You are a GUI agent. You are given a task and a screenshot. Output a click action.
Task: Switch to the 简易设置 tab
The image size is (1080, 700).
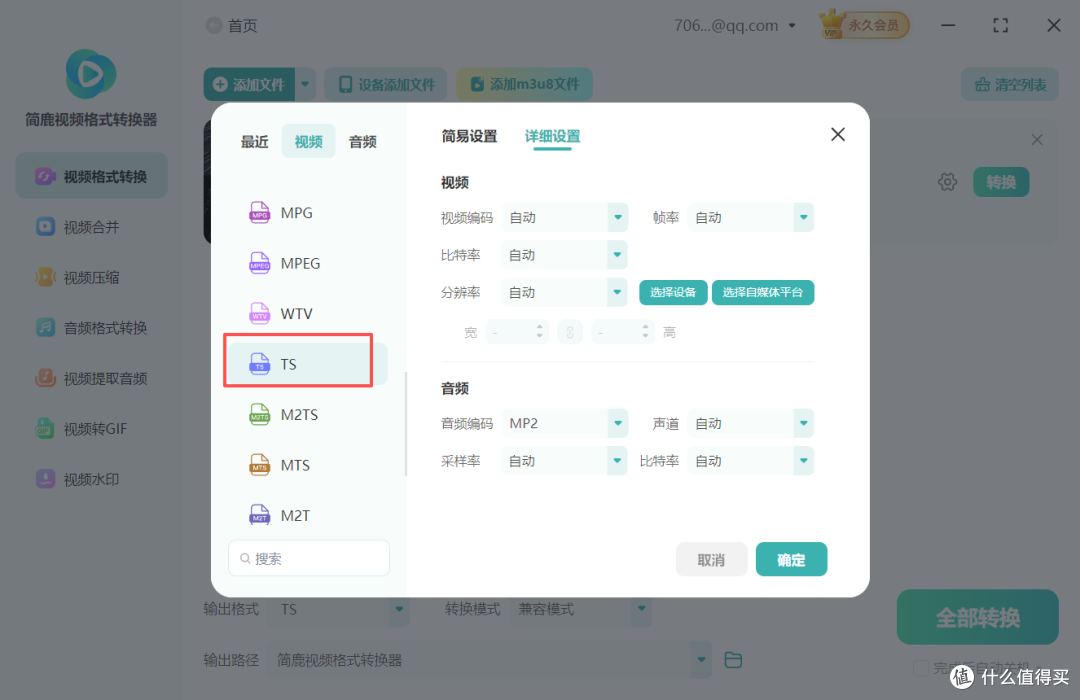pos(469,136)
